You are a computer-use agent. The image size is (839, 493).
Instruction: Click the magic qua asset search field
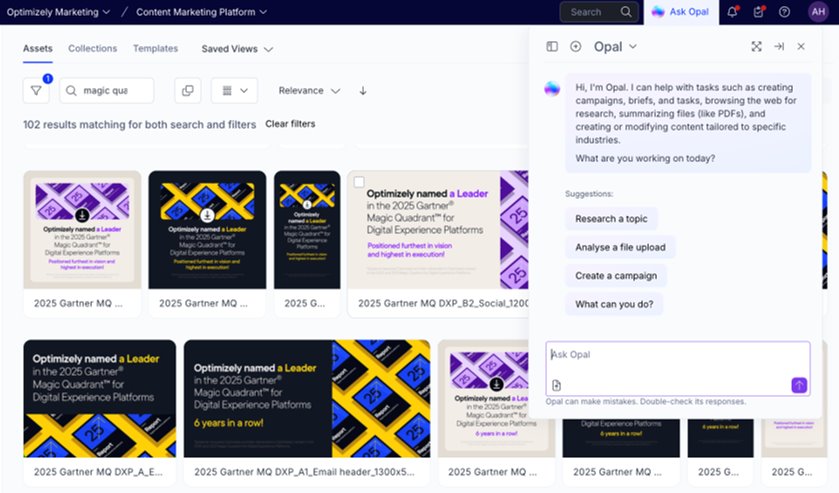tap(106, 90)
